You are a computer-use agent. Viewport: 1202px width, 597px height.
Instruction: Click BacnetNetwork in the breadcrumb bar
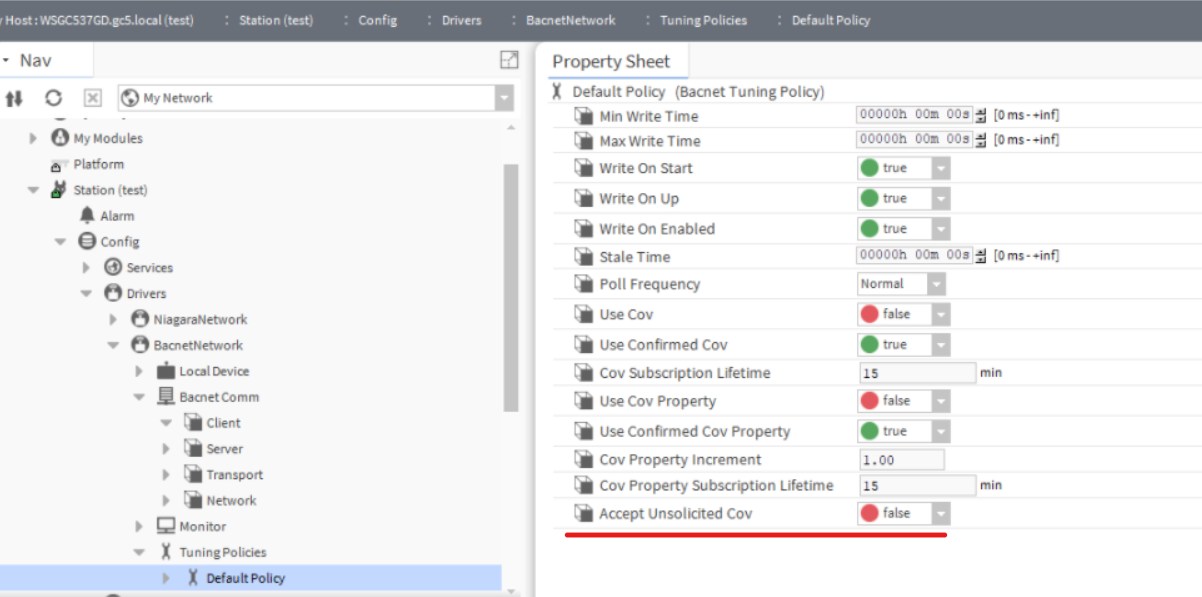[x=570, y=20]
